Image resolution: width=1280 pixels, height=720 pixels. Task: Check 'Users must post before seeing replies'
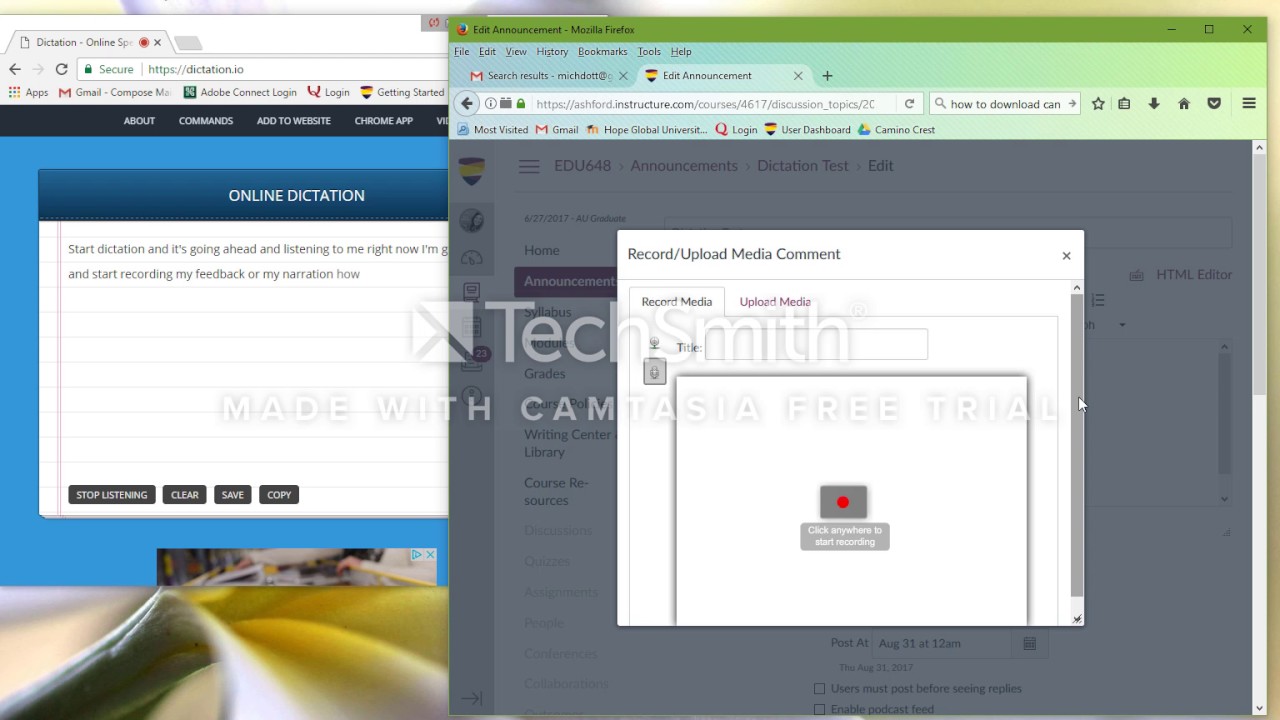820,688
